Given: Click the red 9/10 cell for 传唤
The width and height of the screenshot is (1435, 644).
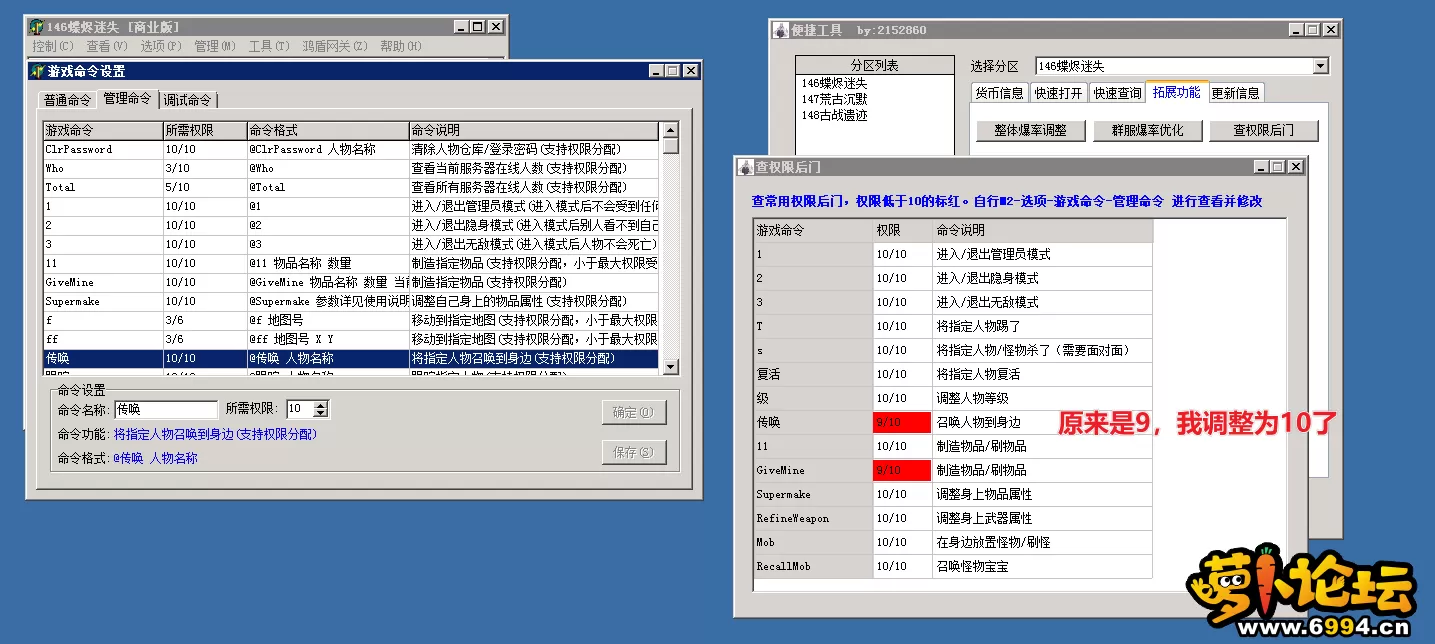Looking at the screenshot, I should pos(902,422).
